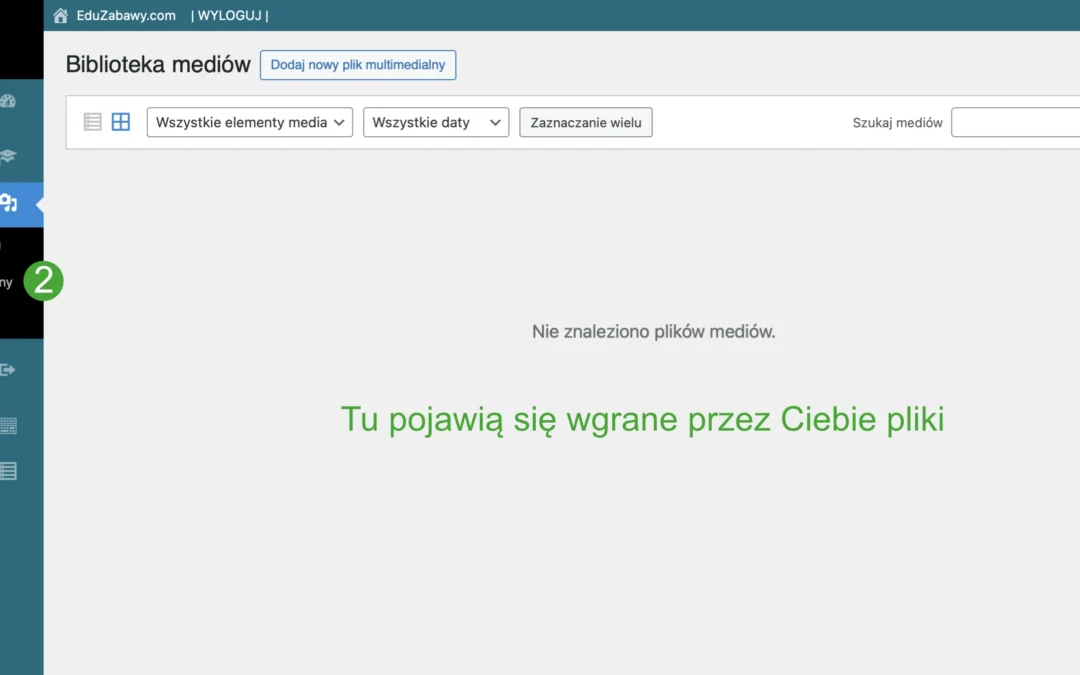Expand the media type dropdown via its chevron

[339, 122]
